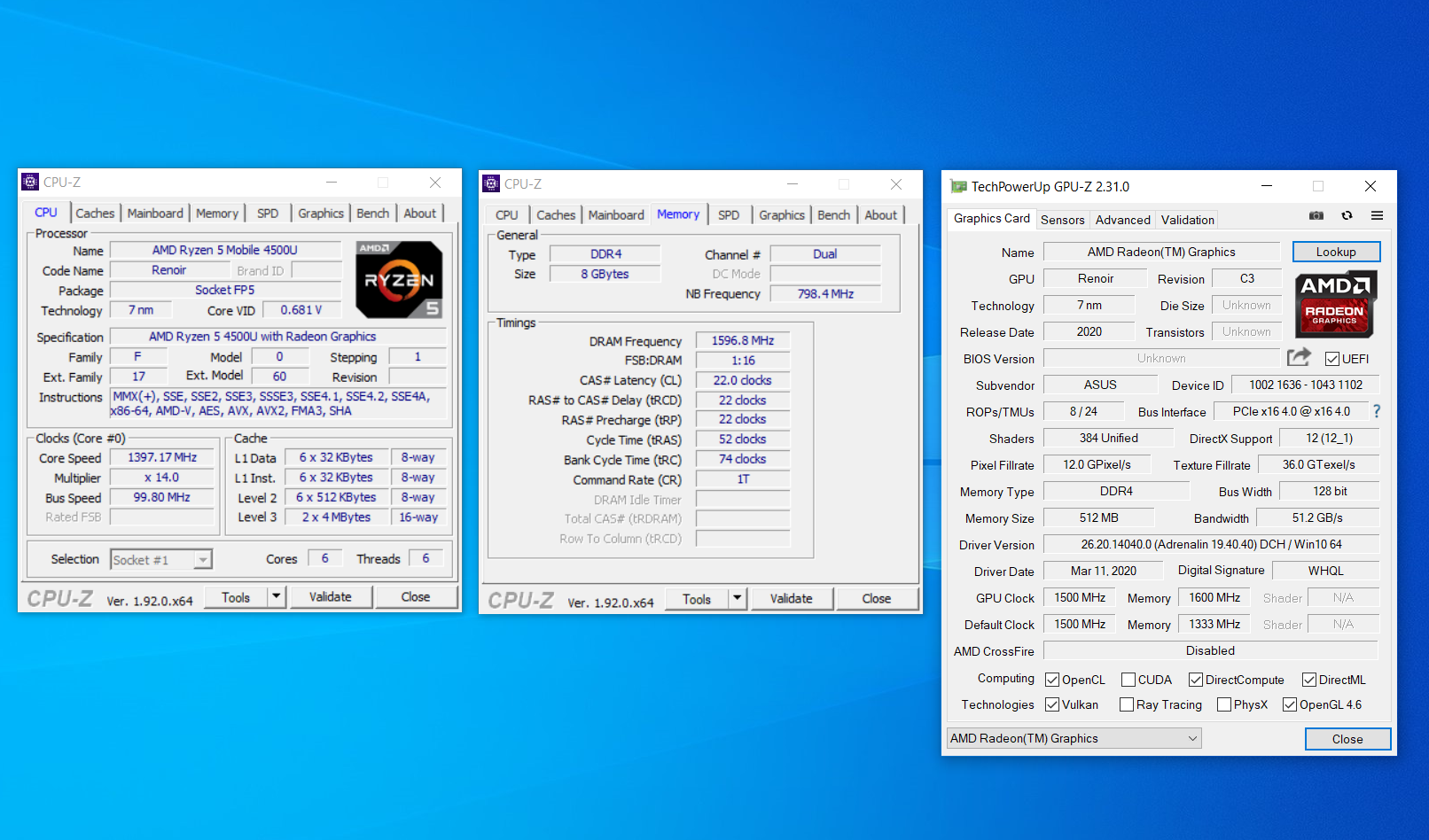Click Close button in Memory window
Viewport: 1429px width, 840px height.
(877, 598)
